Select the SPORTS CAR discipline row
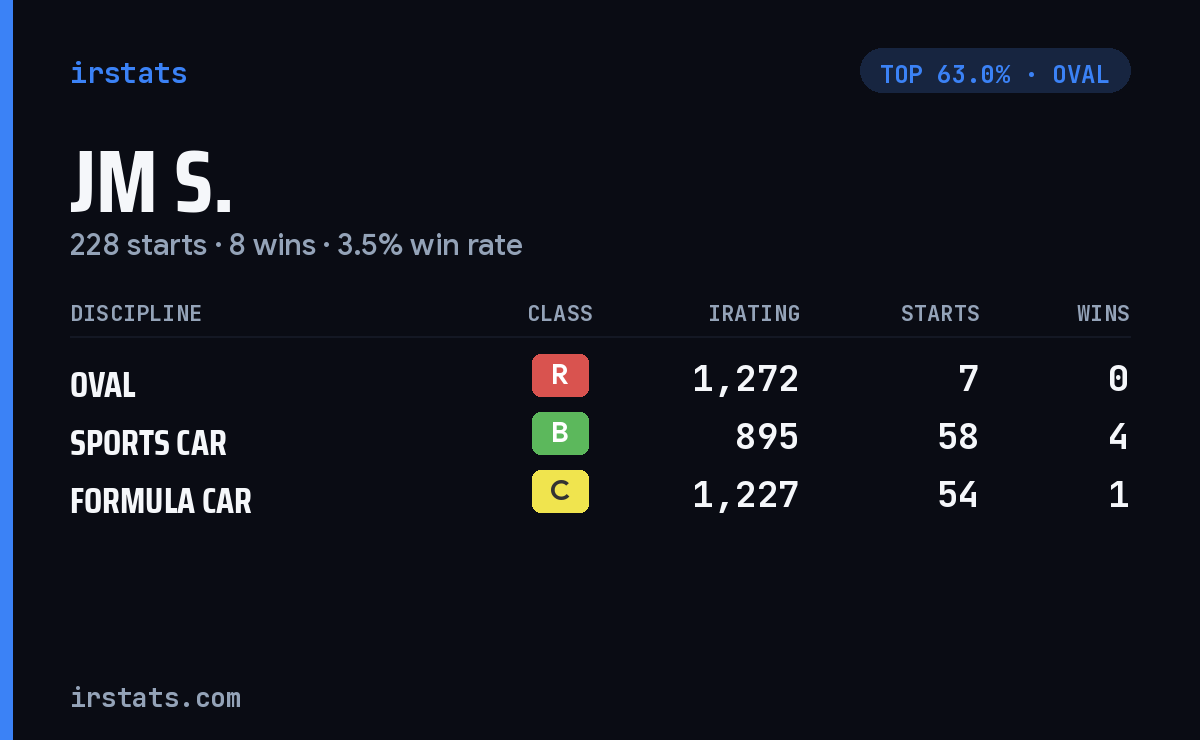The width and height of the screenshot is (1200, 740). pyautogui.click(x=600, y=438)
